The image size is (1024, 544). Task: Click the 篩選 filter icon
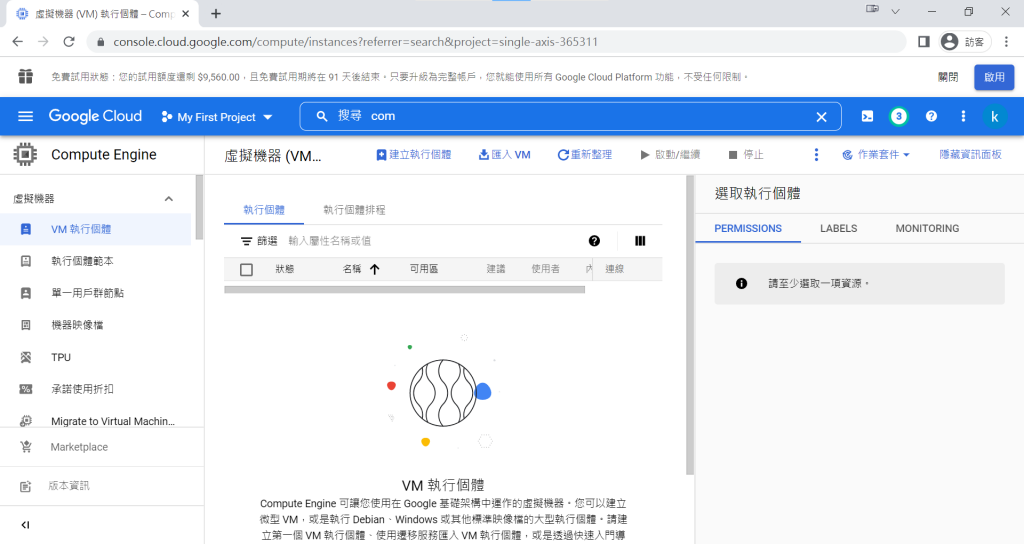pyautogui.click(x=246, y=241)
